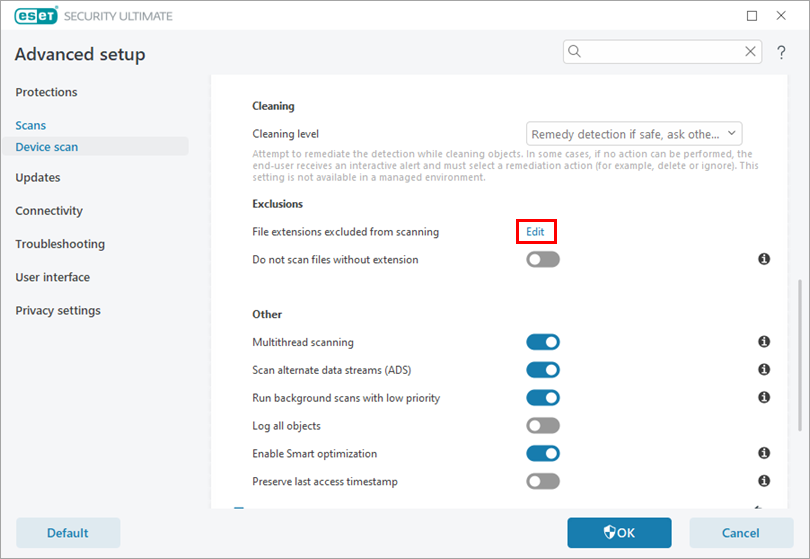Click the help question mark icon
Screen dimensions: 810x559
pyautogui.click(x=782, y=52)
